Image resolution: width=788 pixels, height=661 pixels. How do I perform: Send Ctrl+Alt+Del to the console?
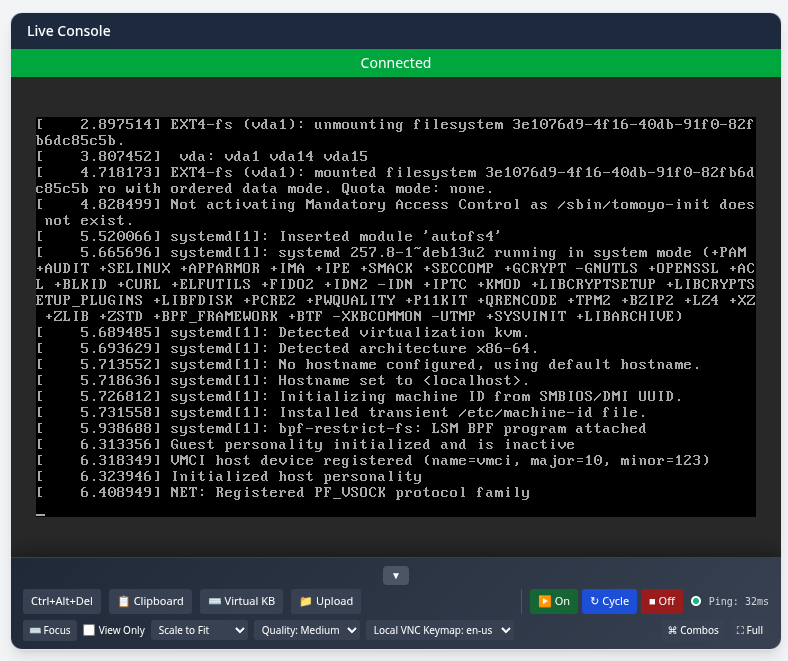(x=61, y=601)
